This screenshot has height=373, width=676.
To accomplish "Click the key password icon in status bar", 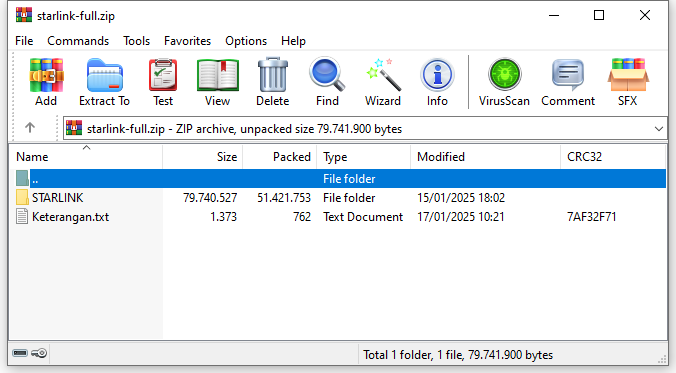I will (x=39, y=353).
